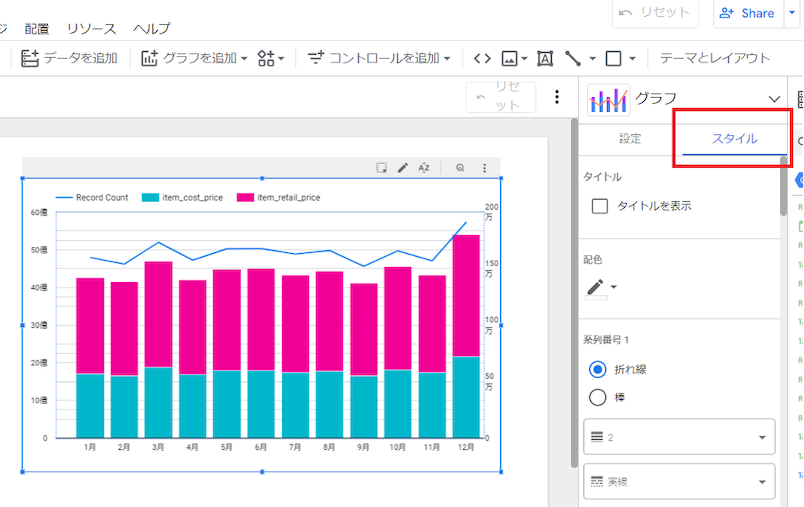The image size is (804, 507).
Task: Open the chart's three-dot options menu
Action: tap(485, 168)
